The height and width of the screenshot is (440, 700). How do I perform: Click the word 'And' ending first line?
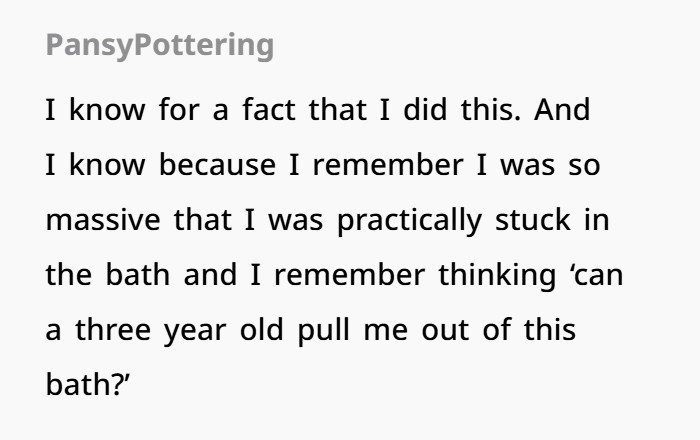coord(562,109)
